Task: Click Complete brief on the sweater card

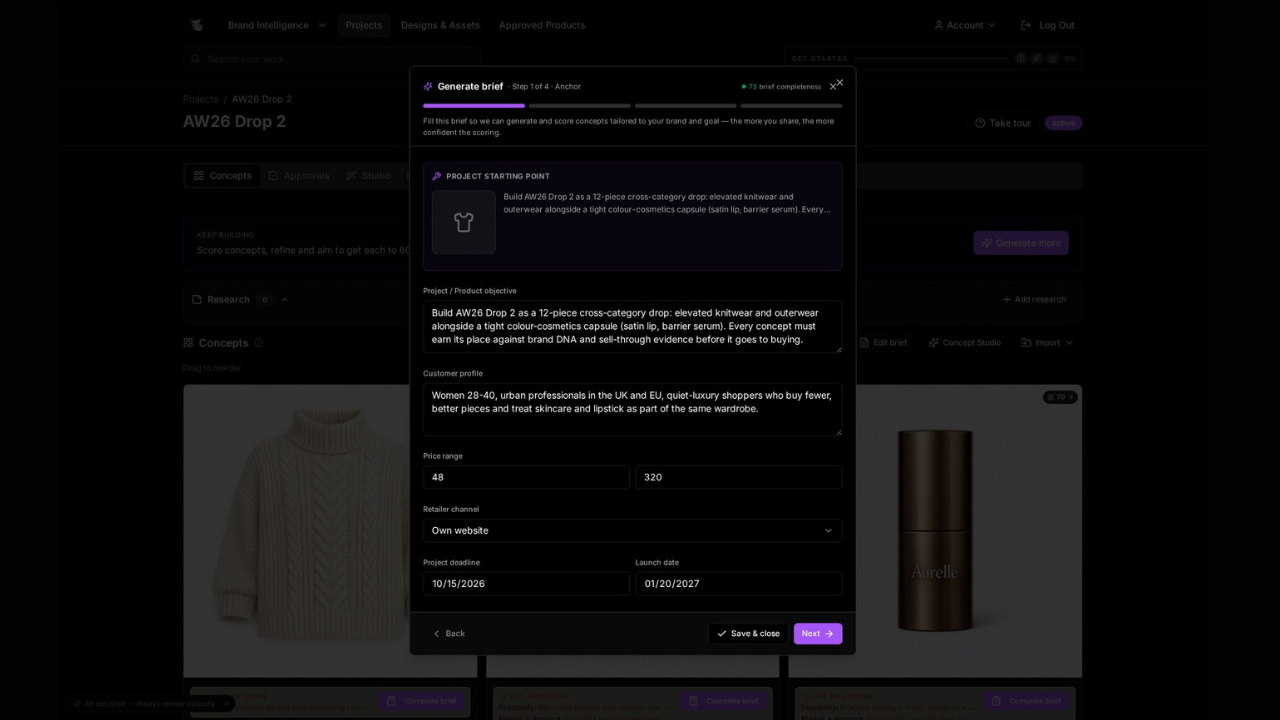Action: click(423, 701)
